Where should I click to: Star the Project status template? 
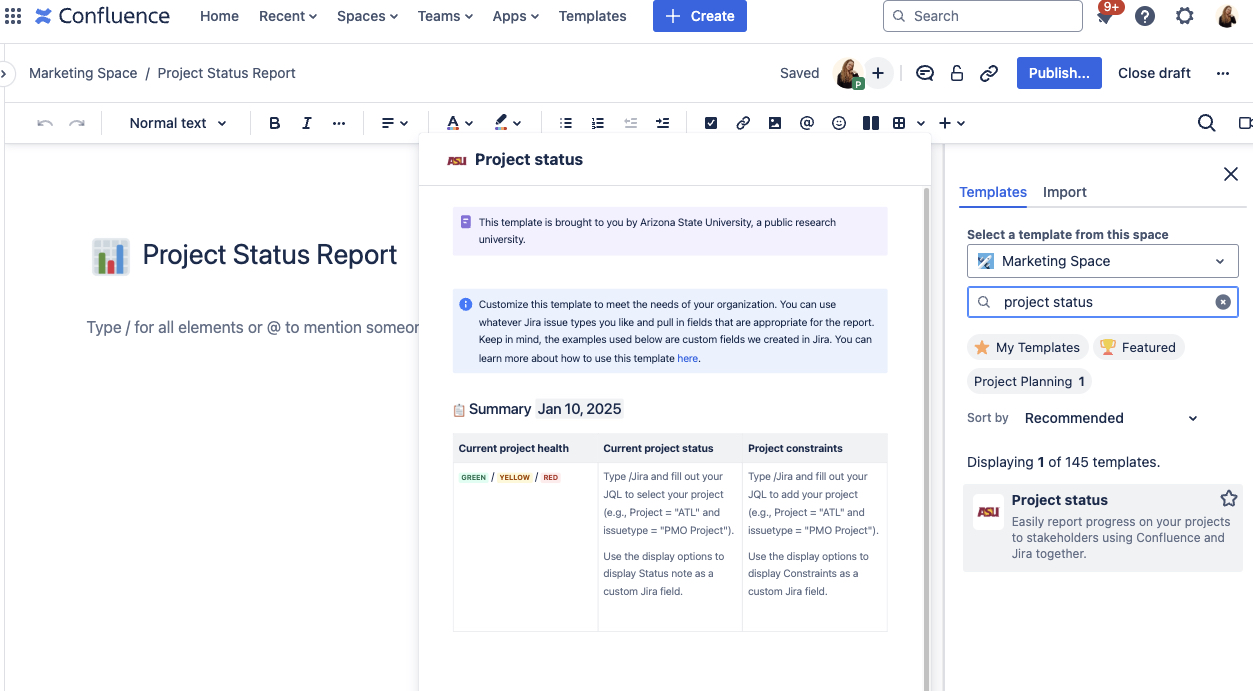pos(1229,499)
